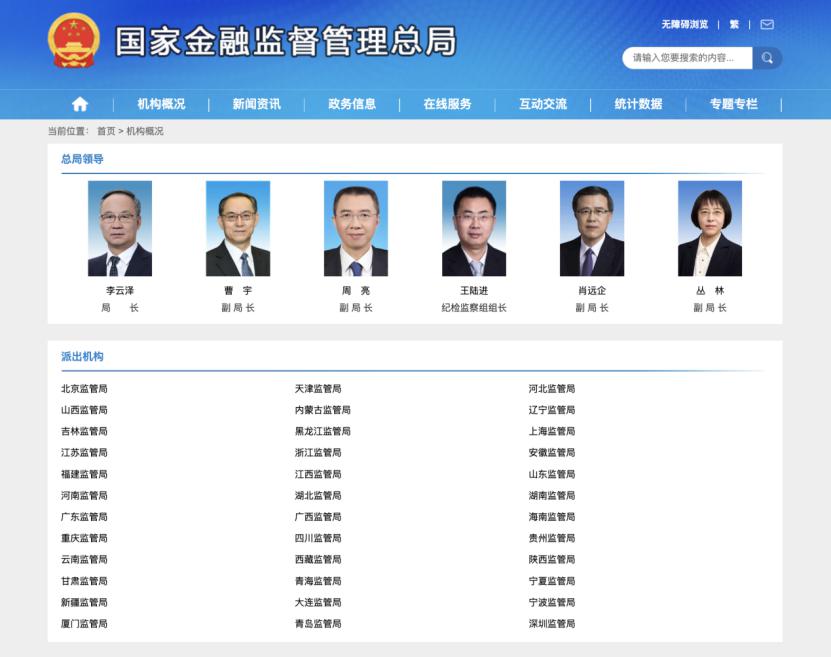The height and width of the screenshot is (657, 831).
Task: Open 青海监管局 link
Action: point(318,581)
